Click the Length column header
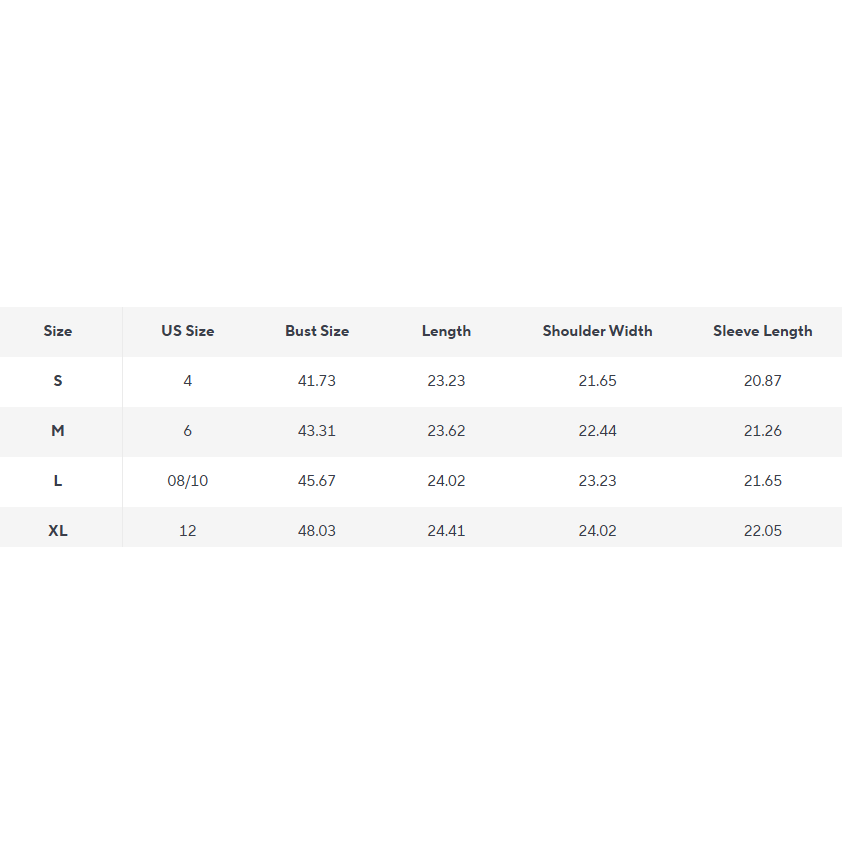847x847 pixels. [x=446, y=331]
